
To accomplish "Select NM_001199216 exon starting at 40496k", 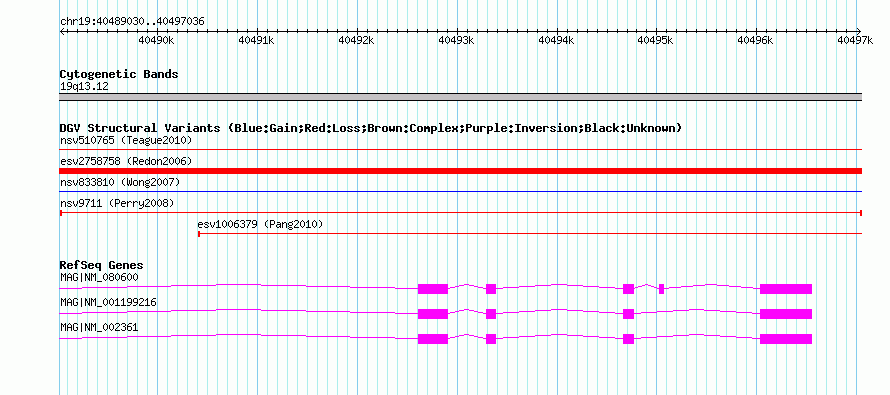I will pos(786,314).
